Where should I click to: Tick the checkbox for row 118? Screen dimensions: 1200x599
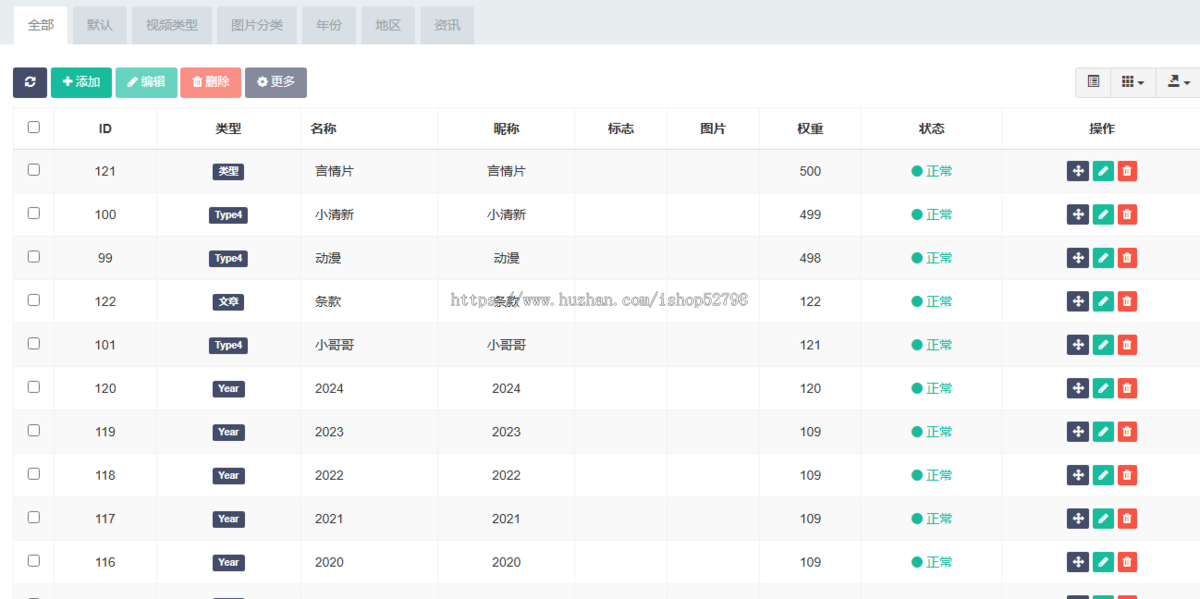point(34,474)
